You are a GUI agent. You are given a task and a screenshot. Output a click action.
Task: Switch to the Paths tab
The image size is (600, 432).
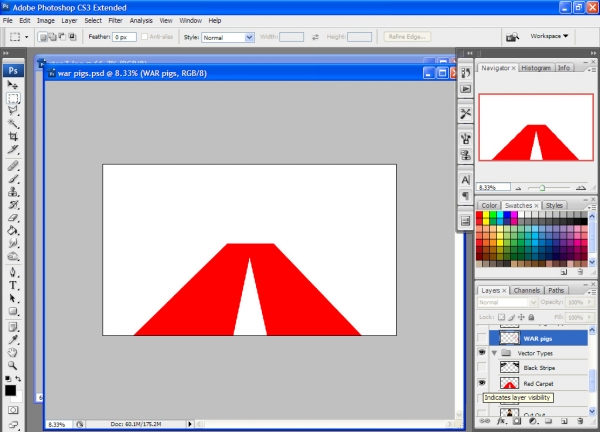click(x=556, y=290)
